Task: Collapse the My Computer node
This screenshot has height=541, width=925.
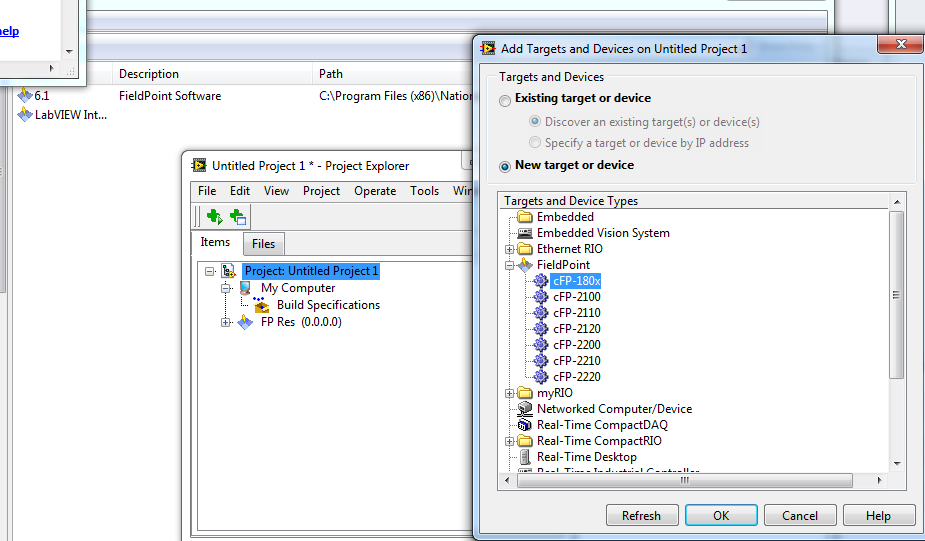Action: coord(226,288)
